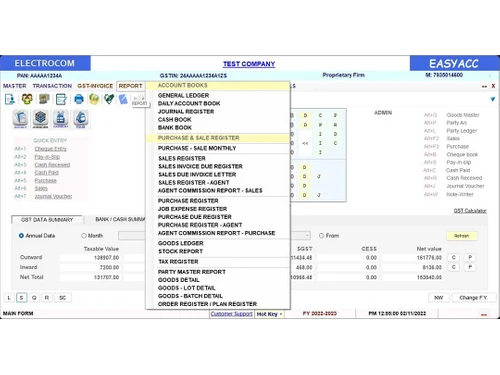This screenshot has height=375, width=500.
Task: Click the REPORT menu
Action: coord(131,86)
